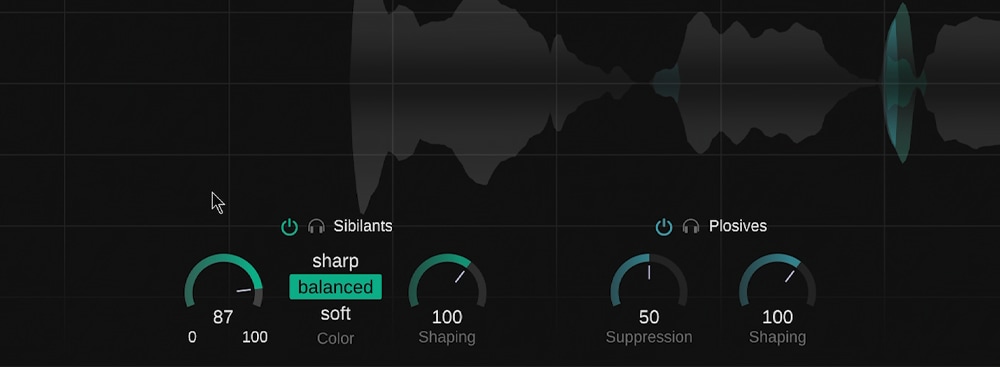1000x367 pixels.
Task: Select the balanced color option
Action: click(x=335, y=287)
